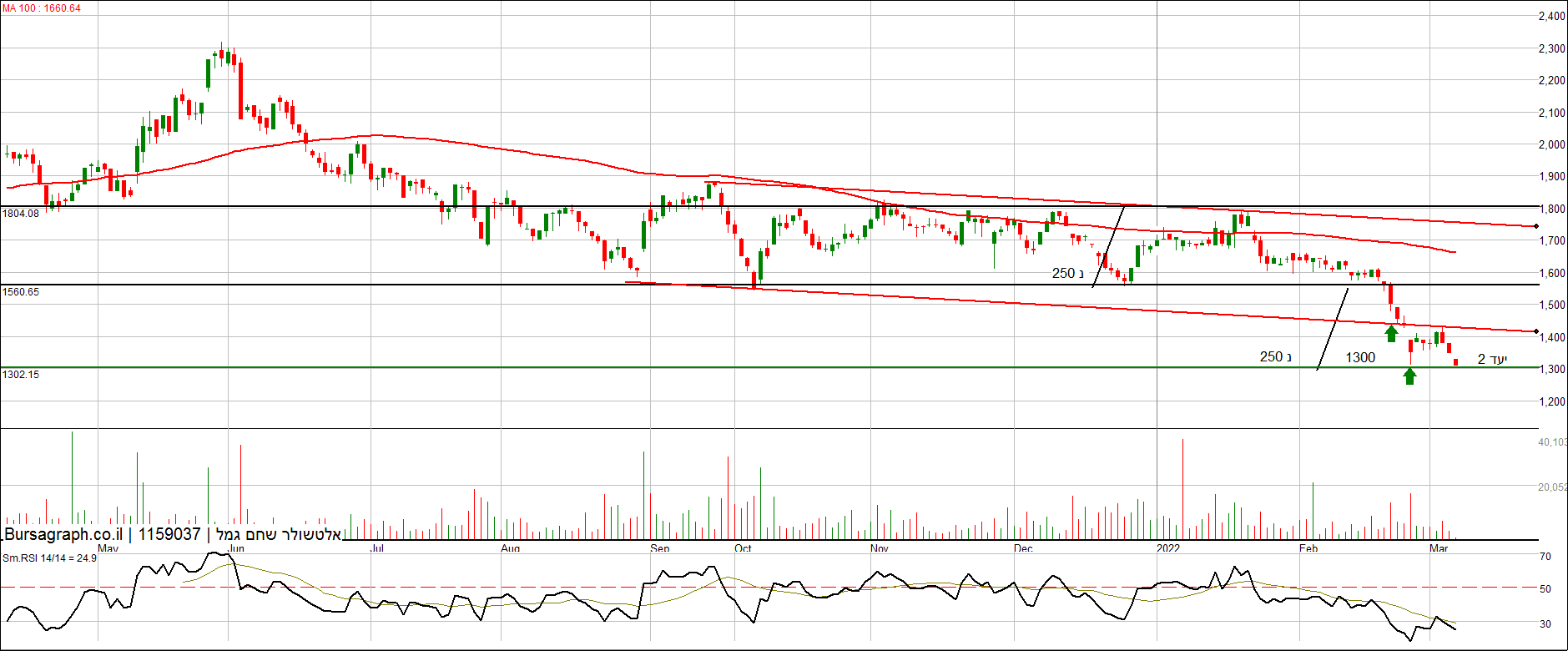Click the Oct label on the time axis
This screenshot has width=1568, height=651.
point(743,548)
